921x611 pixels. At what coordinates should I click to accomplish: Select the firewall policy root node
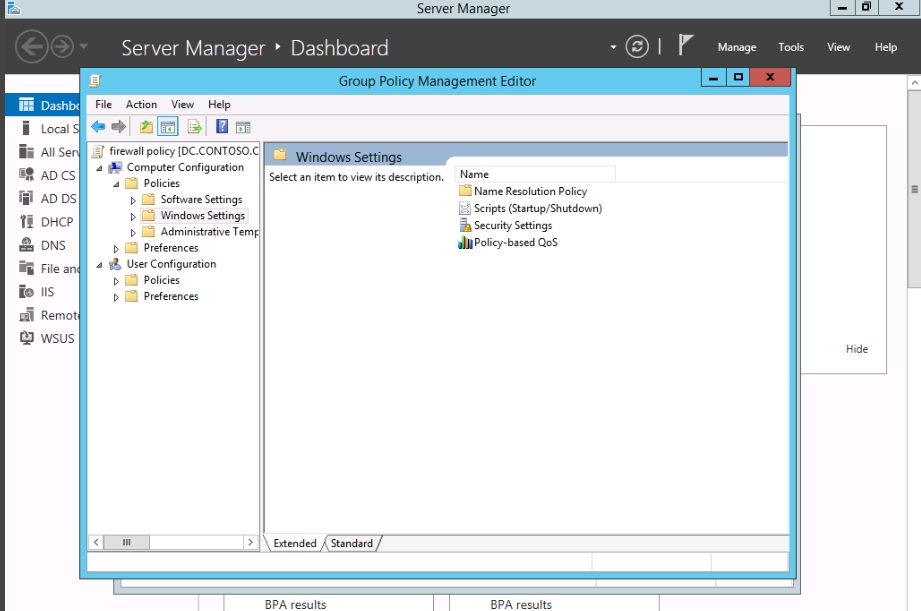(183, 151)
